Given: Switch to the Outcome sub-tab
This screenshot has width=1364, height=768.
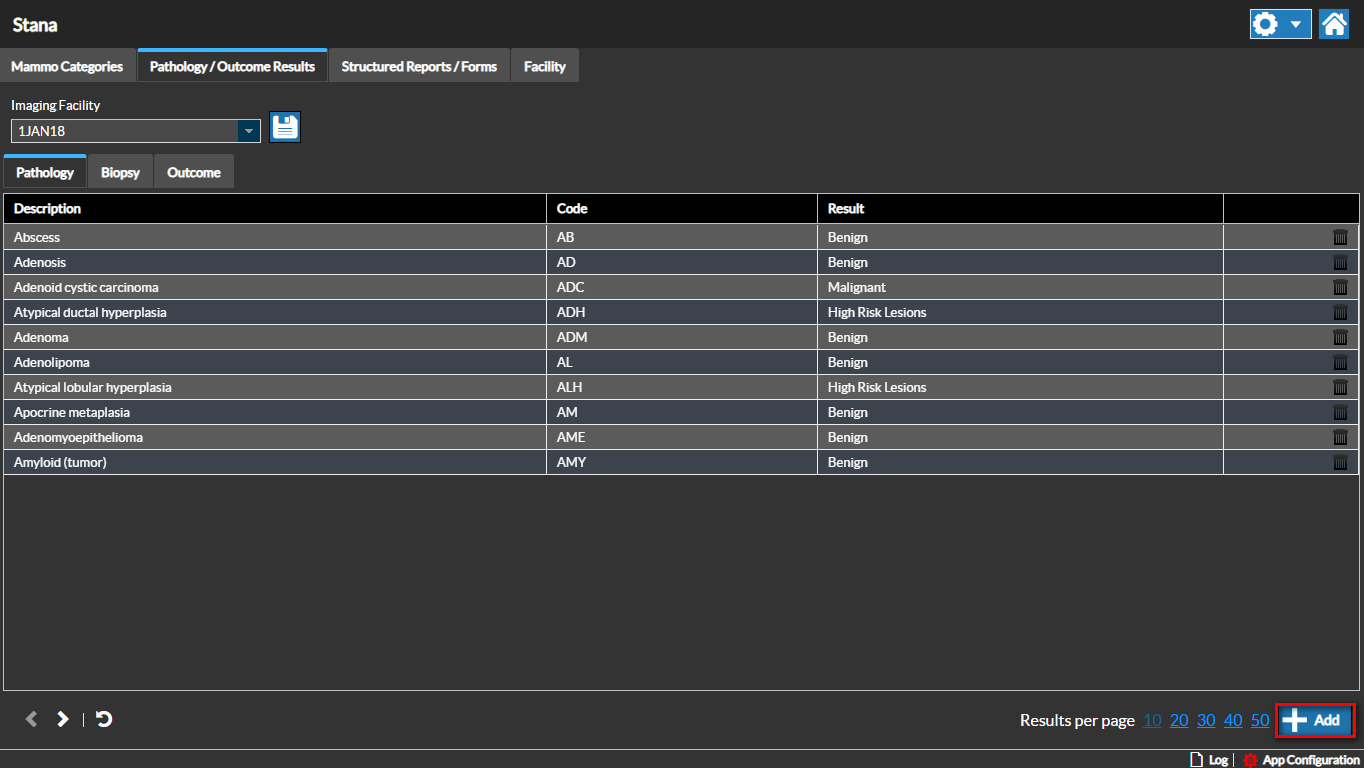Looking at the screenshot, I should (194, 172).
